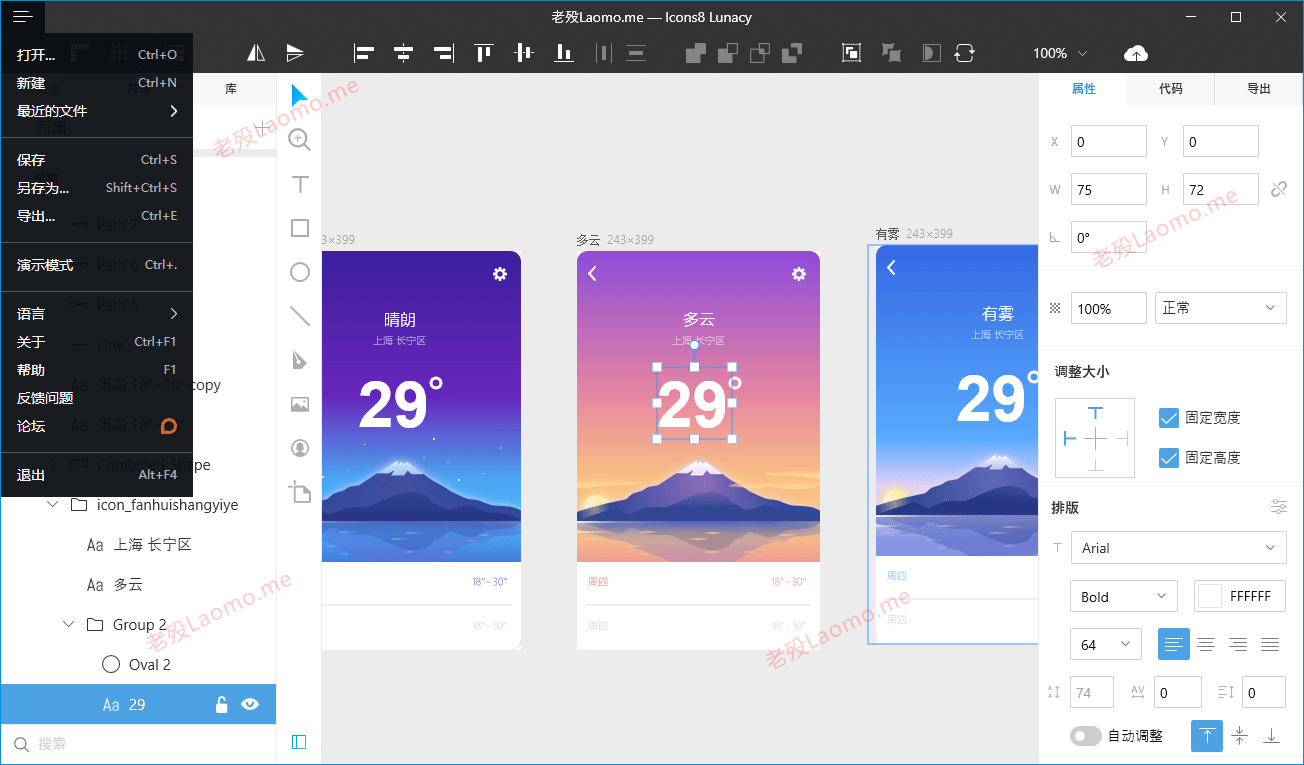Switch to the 代码 tab
1304x765 pixels.
[x=1171, y=89]
